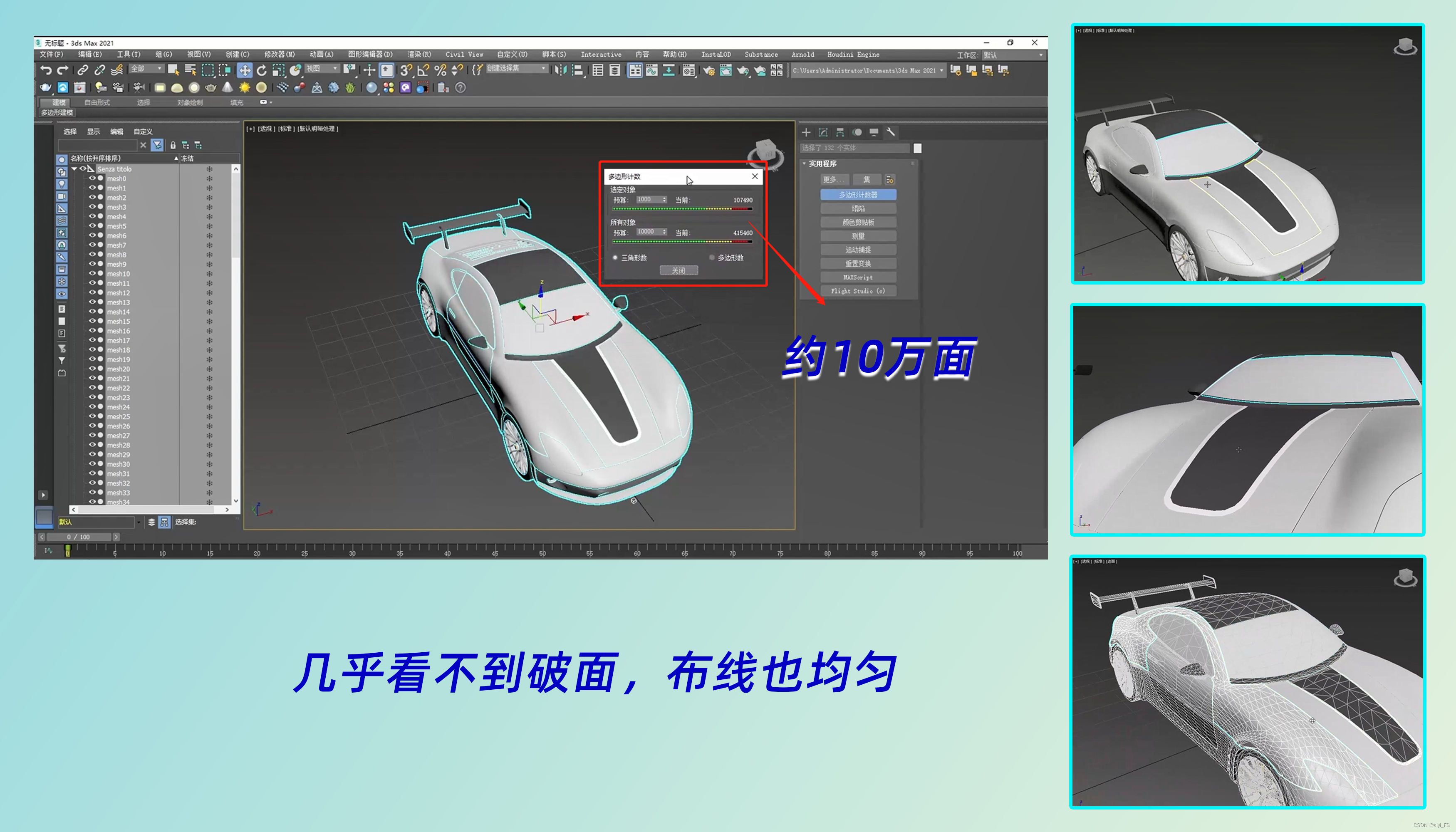Open the project path dropdown
Viewport: 1456px width, 832px height.
[941, 70]
